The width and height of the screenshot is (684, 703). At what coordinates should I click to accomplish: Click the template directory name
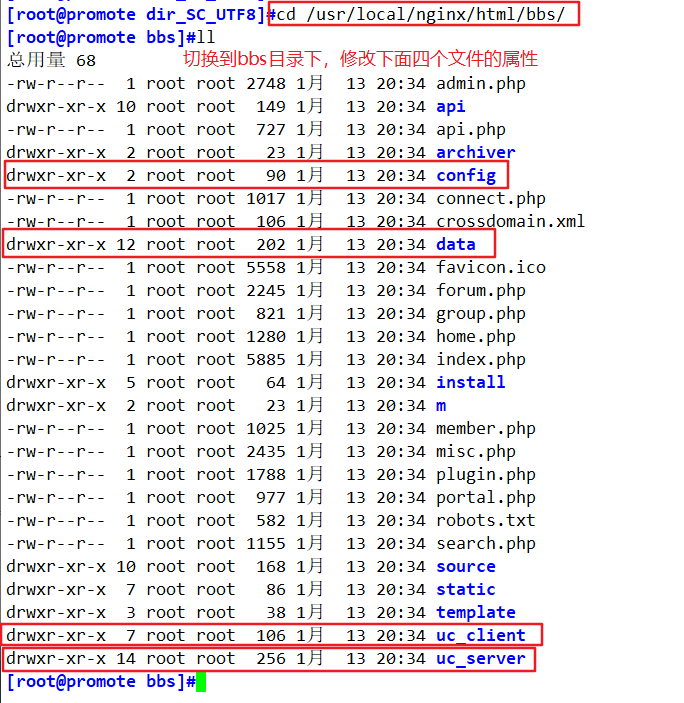point(476,612)
